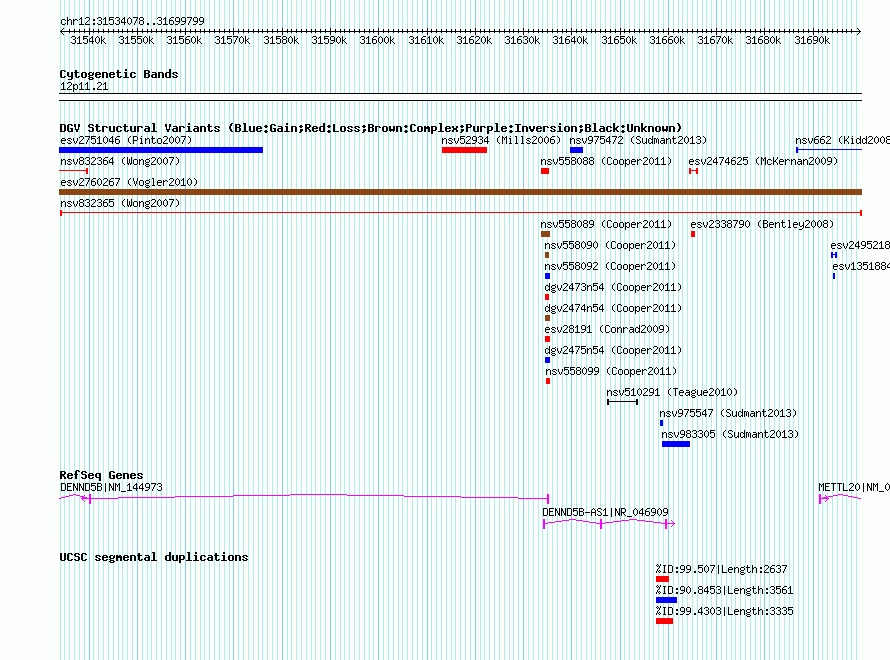Select the esv1351884 variant label
The height and width of the screenshot is (660, 890).
point(861,266)
